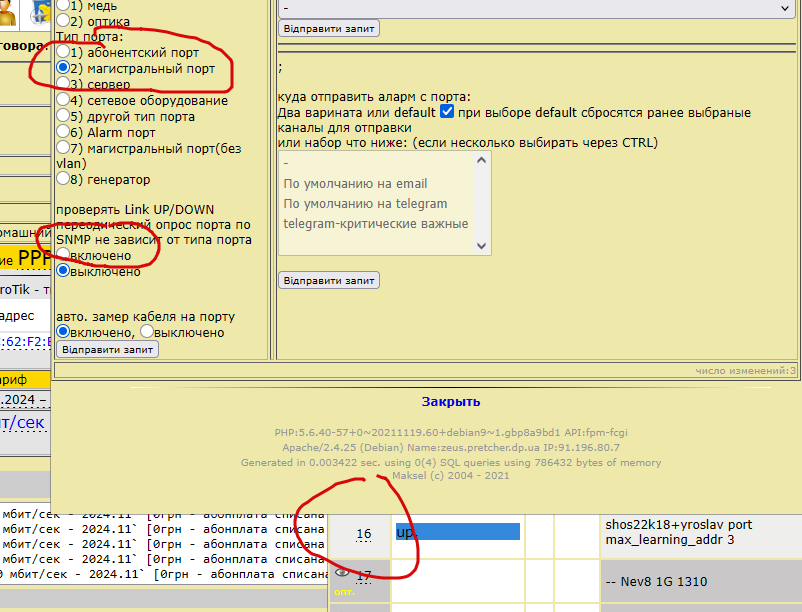Screen dimensions: 802x612
Task: Click 'Відправити запит' under top dropdown
Action: click(x=329, y=29)
